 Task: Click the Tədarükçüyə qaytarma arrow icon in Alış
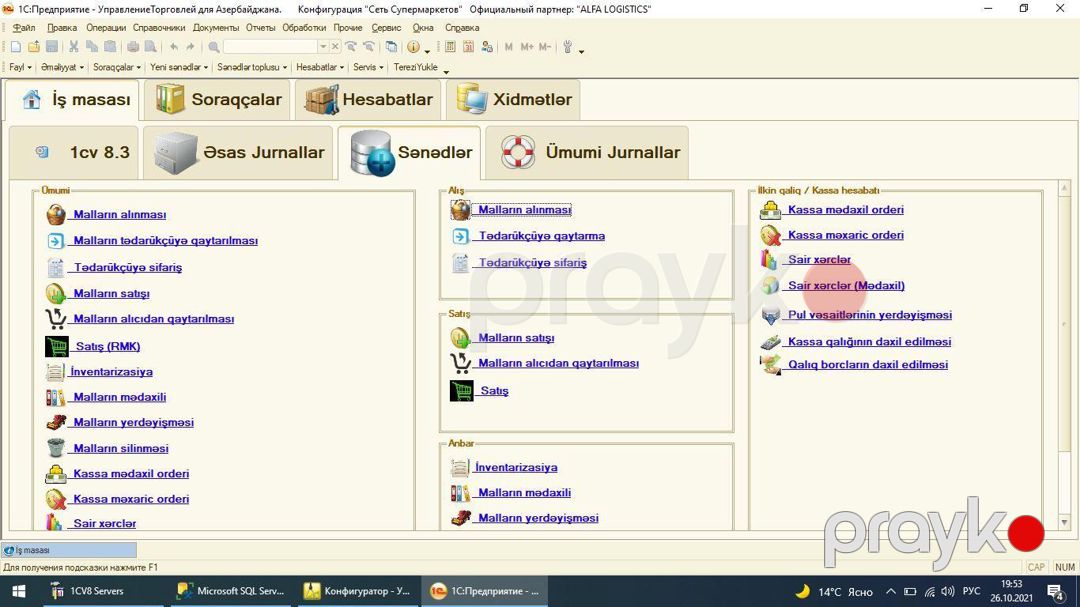coord(460,236)
